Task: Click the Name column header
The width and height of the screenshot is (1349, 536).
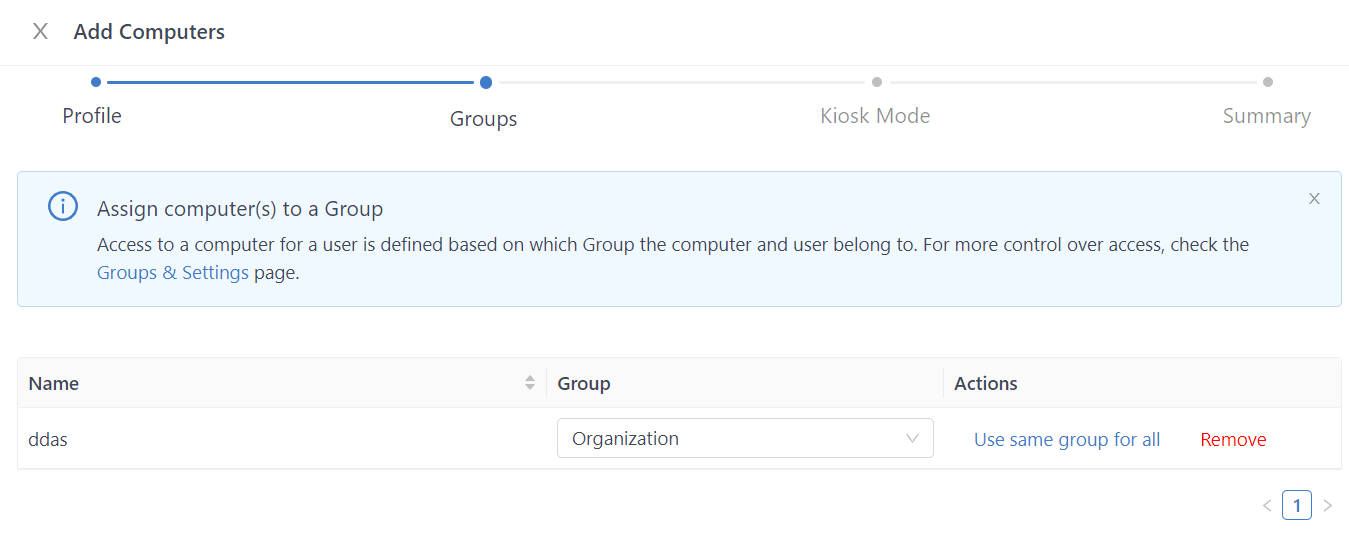Action: pos(54,383)
